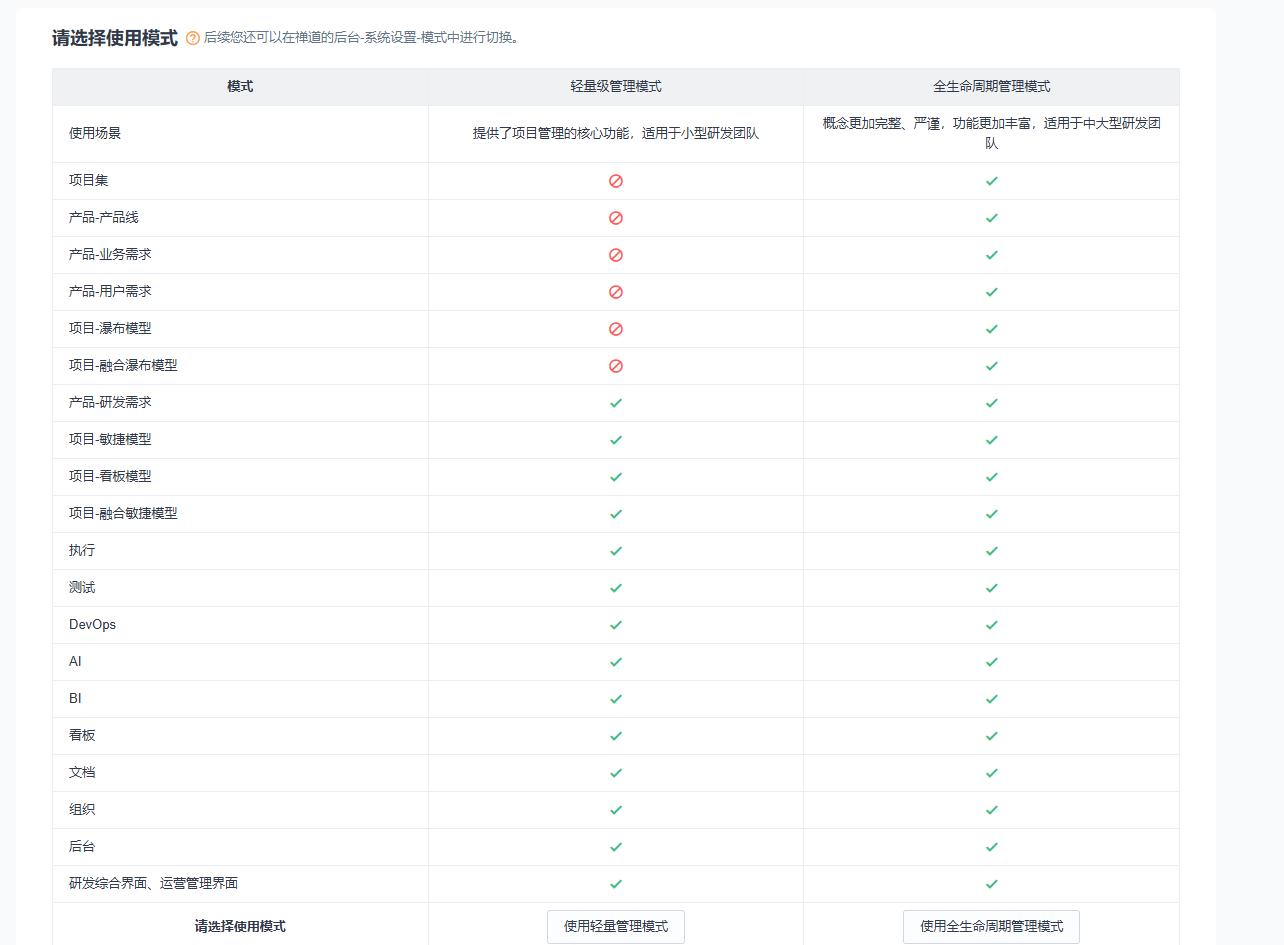
Task: Click the red prohibited icon in 产品-业务需求 row
Action: point(616,255)
